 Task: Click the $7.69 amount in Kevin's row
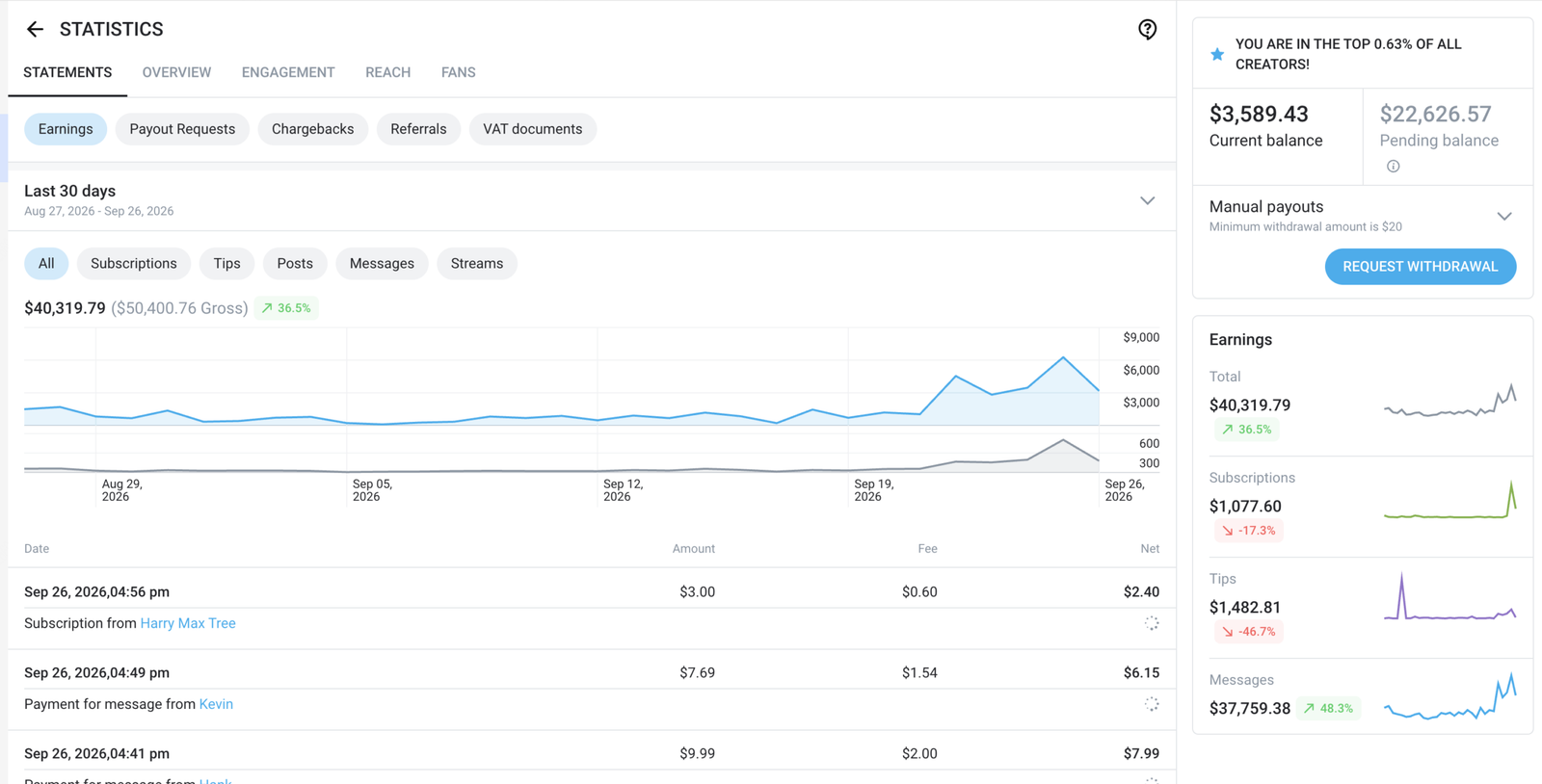[697, 672]
